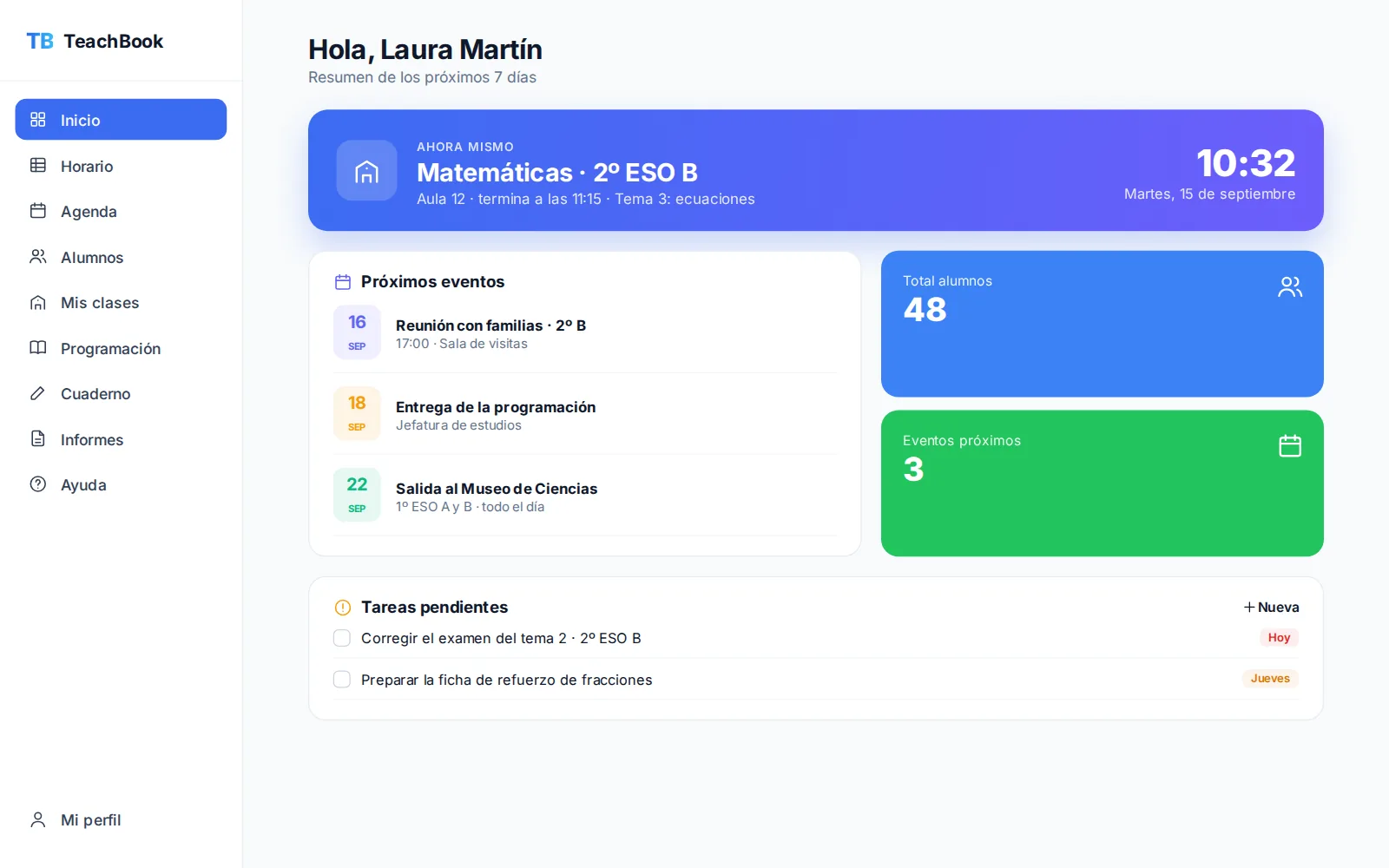This screenshot has height=868, width=1389.
Task: Click the 10:32 clock in the banner
Action: pyautogui.click(x=1246, y=162)
